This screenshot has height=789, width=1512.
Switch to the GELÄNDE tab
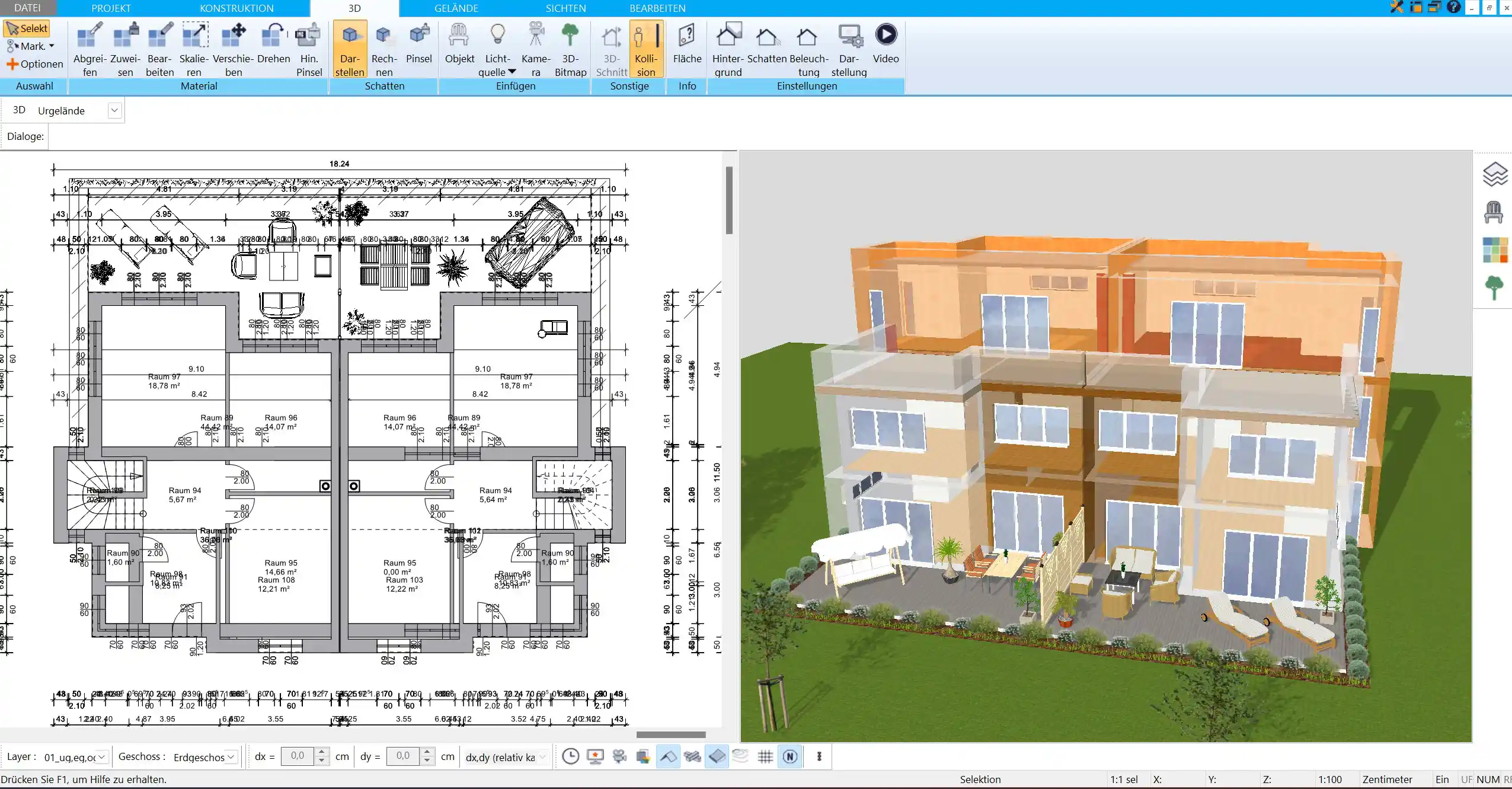pyautogui.click(x=456, y=8)
